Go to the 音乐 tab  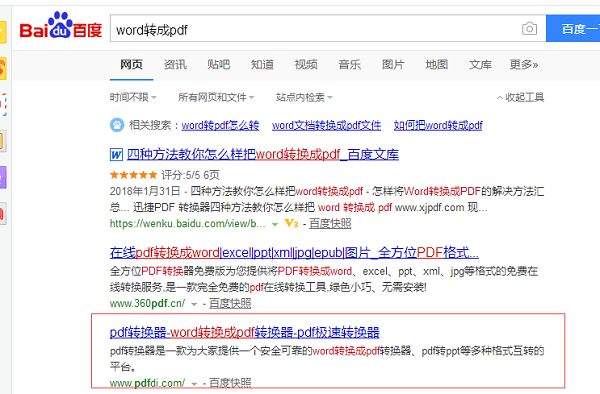tap(349, 65)
